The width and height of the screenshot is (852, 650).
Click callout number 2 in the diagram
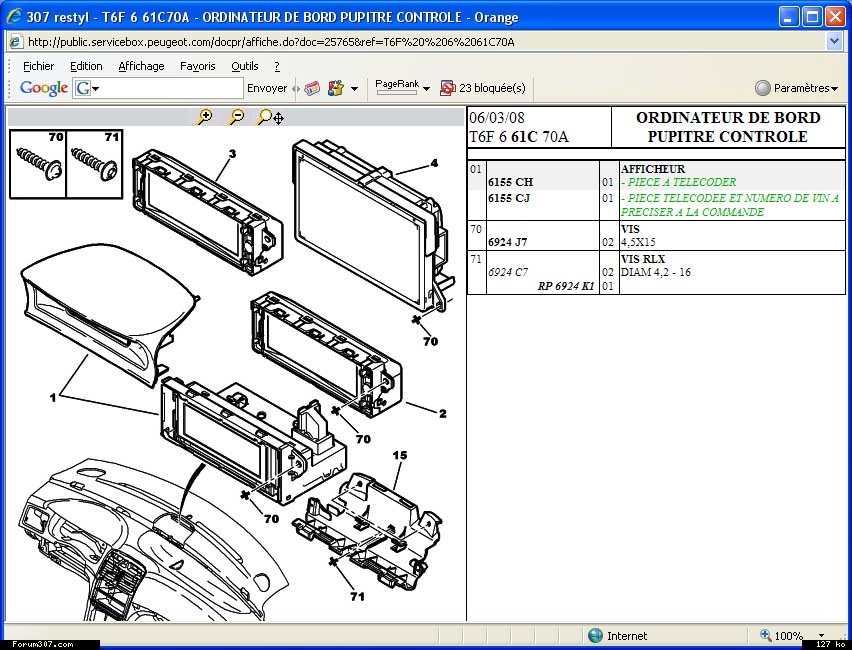click(443, 414)
